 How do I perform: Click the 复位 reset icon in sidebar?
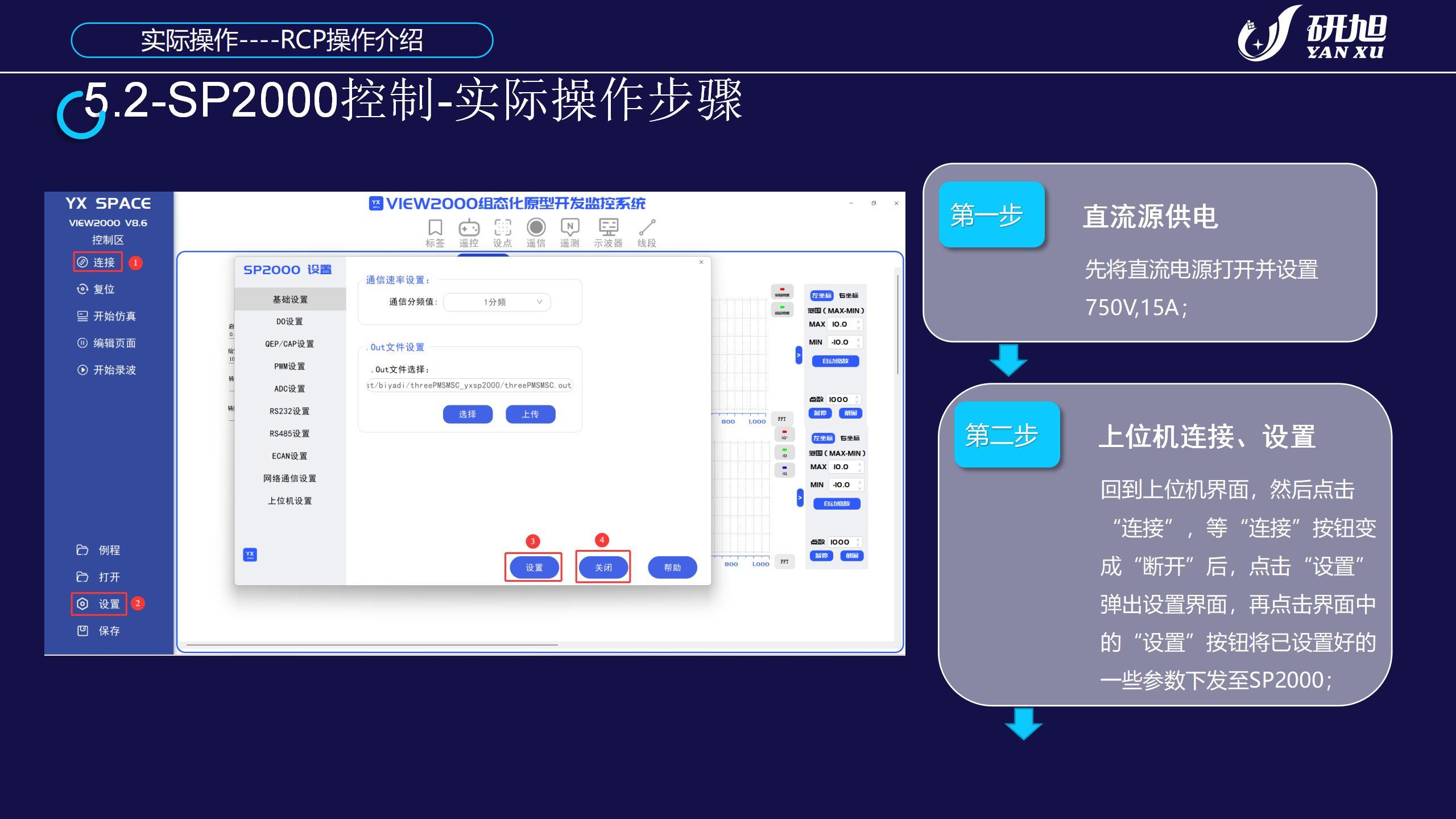82,289
